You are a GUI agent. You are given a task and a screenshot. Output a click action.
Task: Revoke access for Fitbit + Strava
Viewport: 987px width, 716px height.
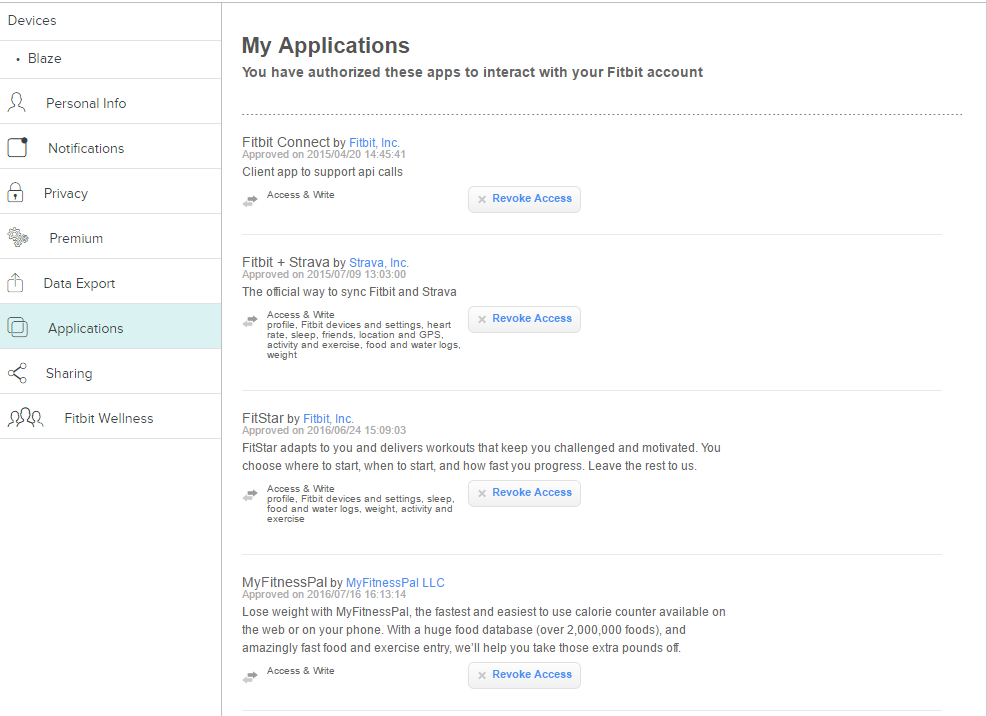[524, 319]
